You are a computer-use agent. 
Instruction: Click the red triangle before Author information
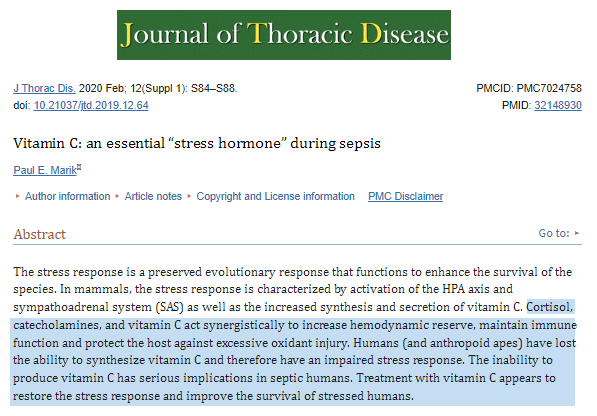click(17, 196)
